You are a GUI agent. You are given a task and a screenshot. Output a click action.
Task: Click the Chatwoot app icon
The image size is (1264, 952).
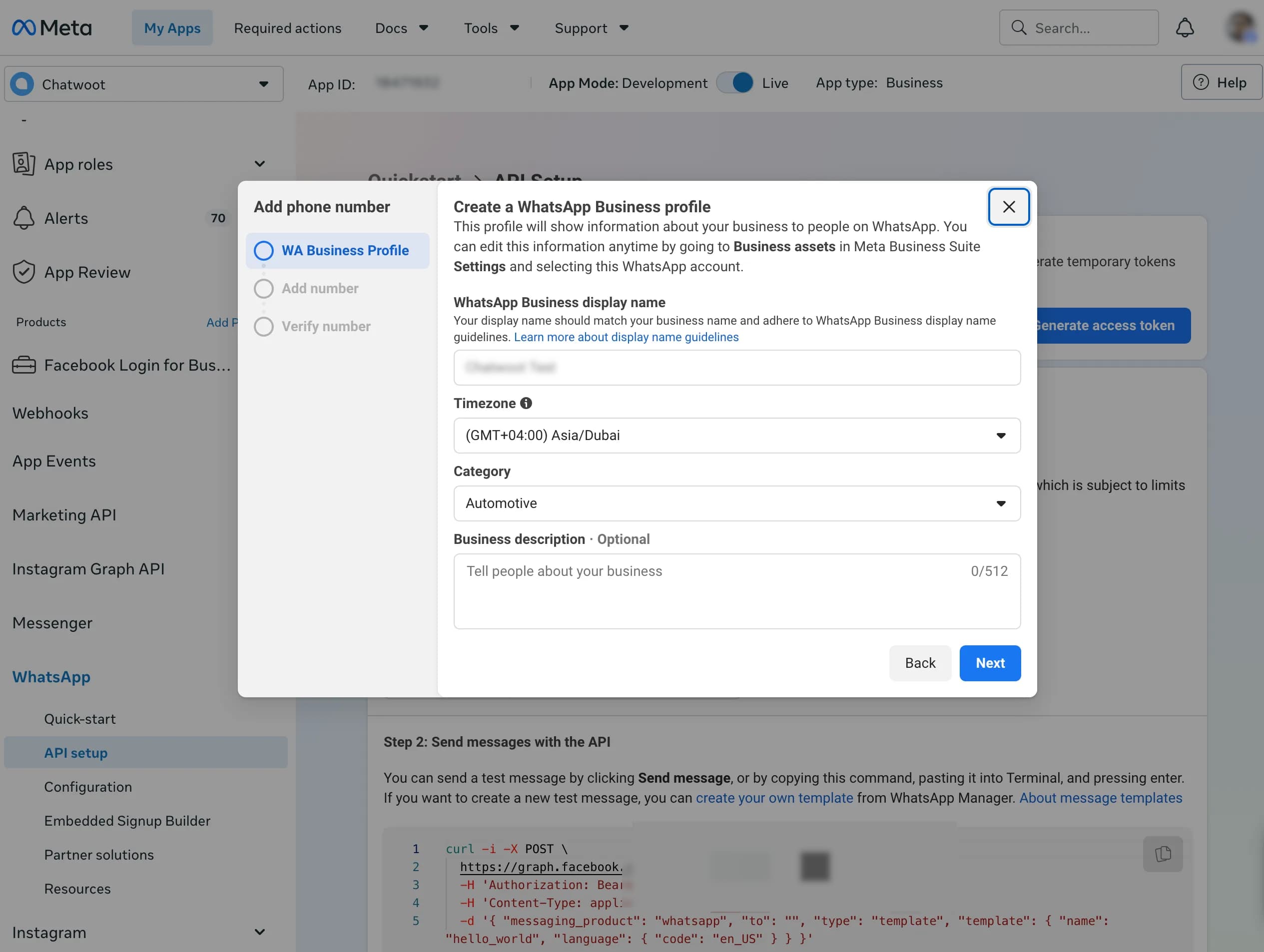[x=22, y=84]
